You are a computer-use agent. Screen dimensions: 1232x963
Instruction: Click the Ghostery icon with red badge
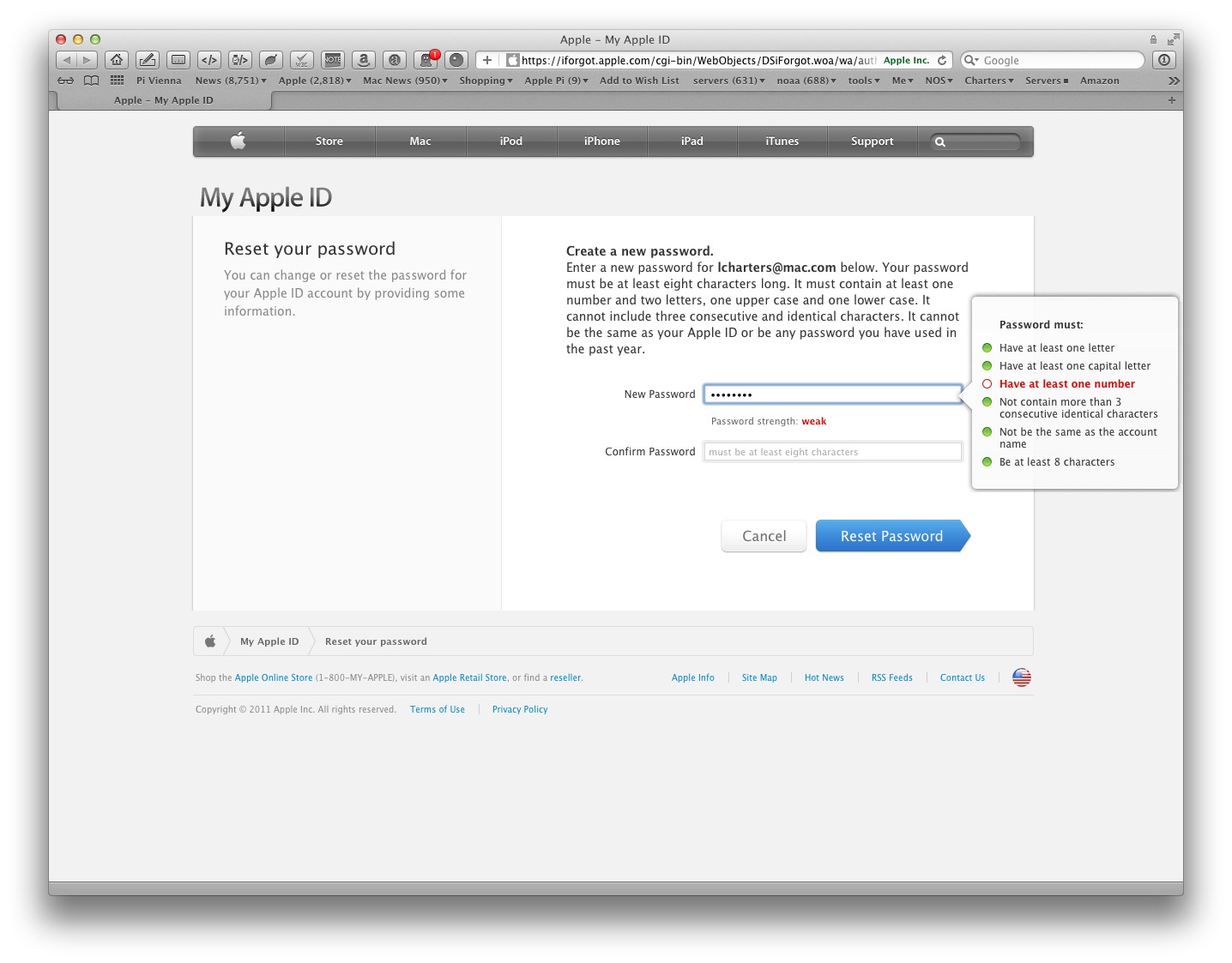pos(426,60)
